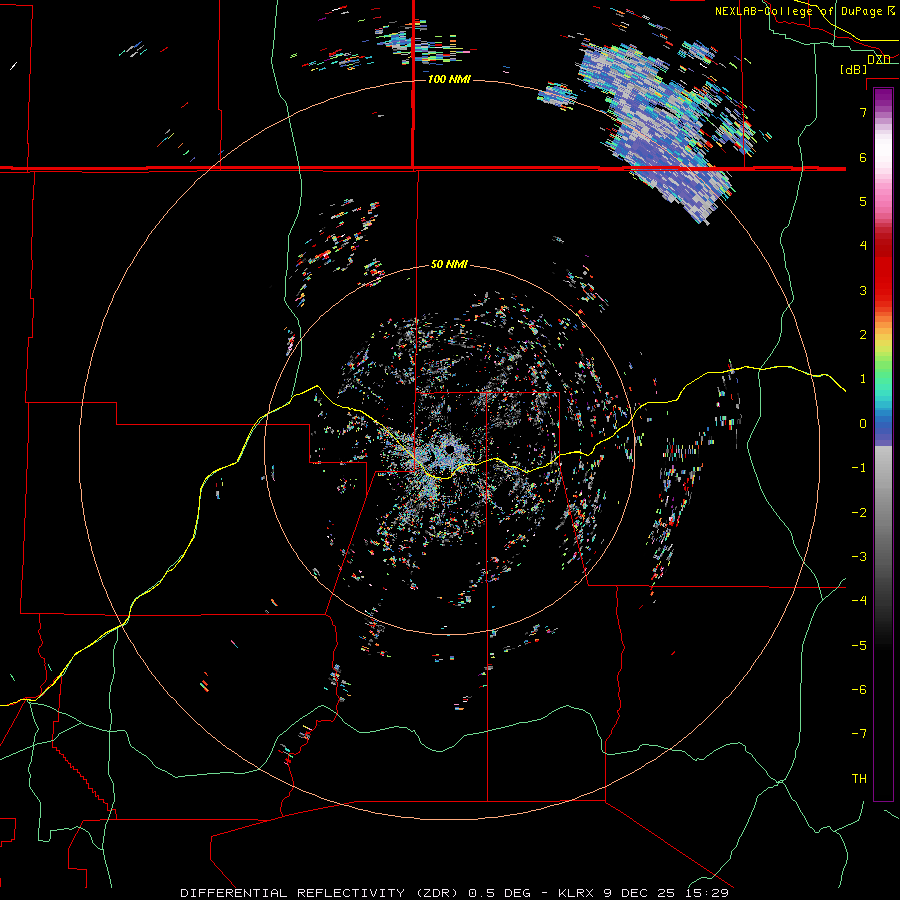900x900 pixels.
Task: Click the purple top of the color bar
Action: click(883, 98)
